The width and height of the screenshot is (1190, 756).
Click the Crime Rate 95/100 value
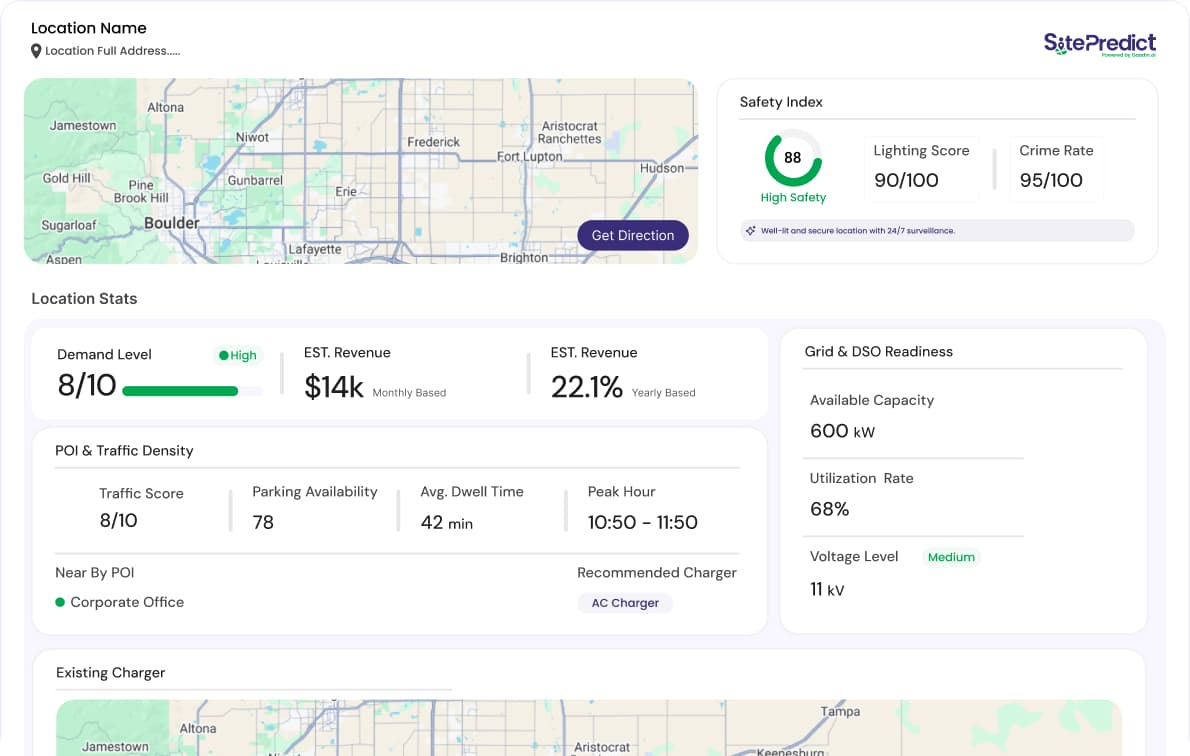1051,180
